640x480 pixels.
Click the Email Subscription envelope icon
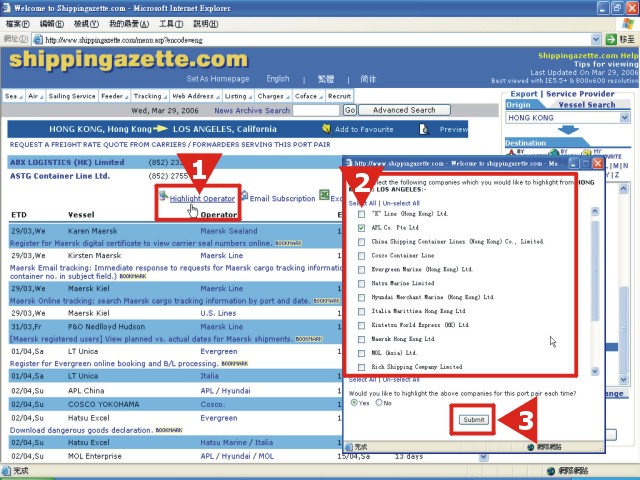point(244,196)
